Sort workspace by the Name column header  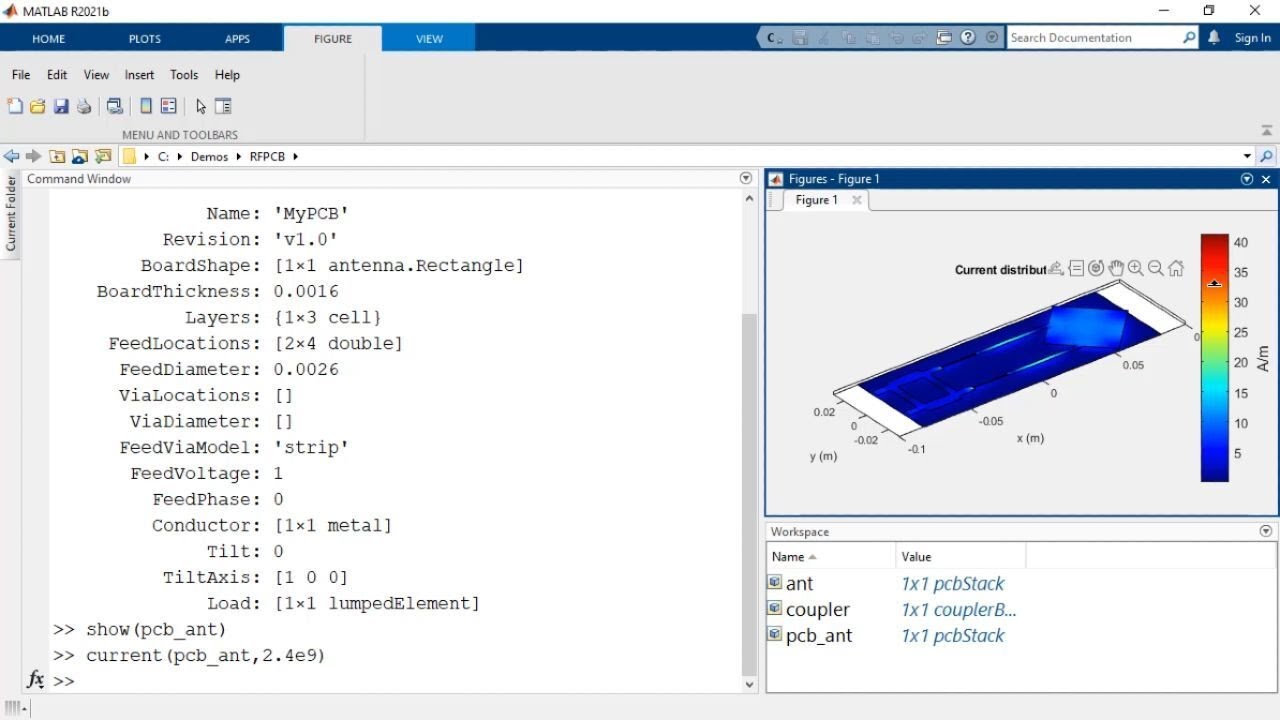tap(831, 557)
